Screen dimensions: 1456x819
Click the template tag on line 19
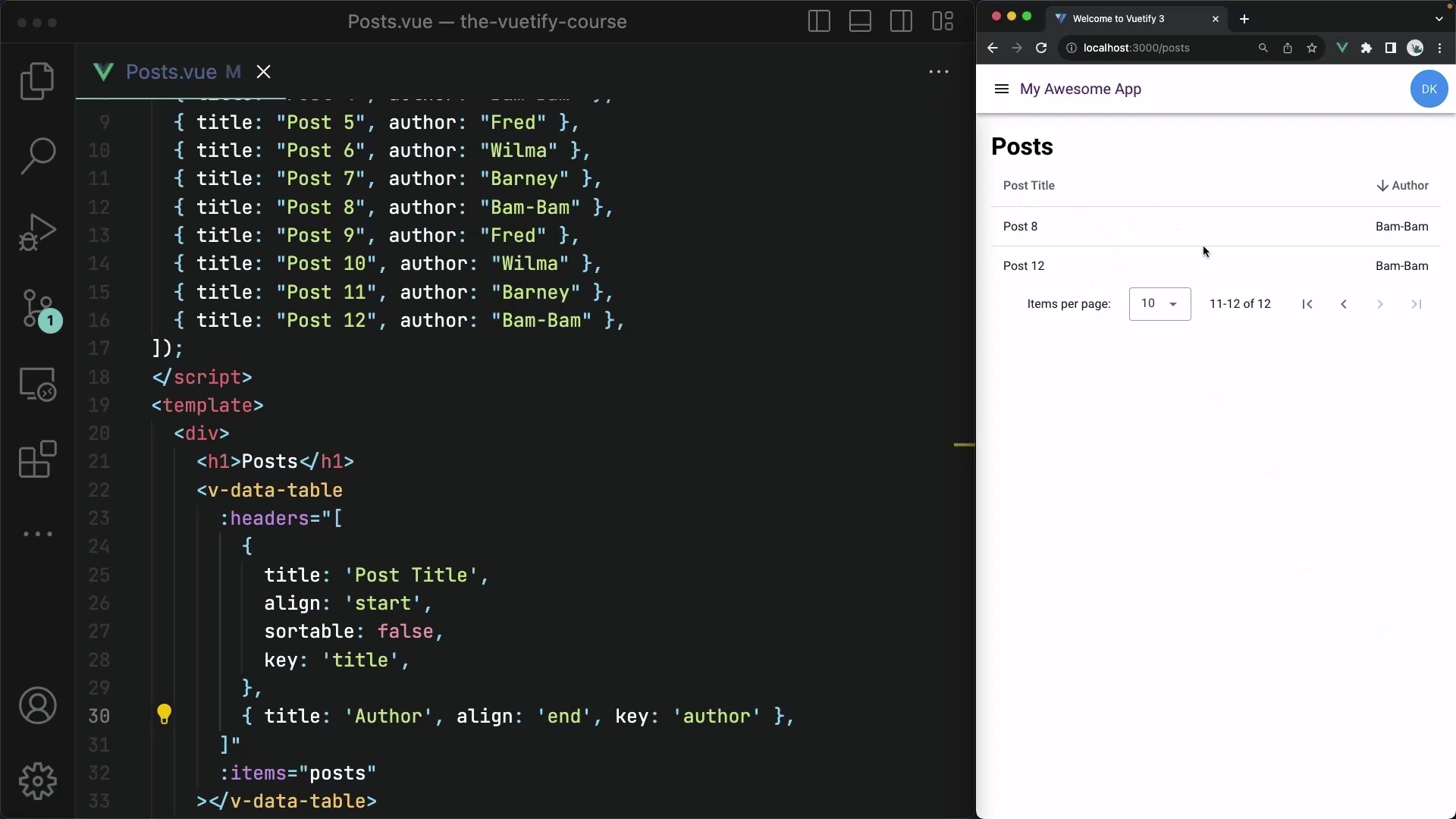click(x=207, y=406)
